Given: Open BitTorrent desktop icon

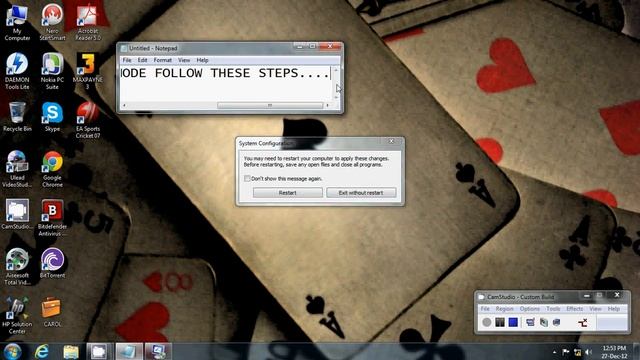Looking at the screenshot, I should tap(52, 263).
